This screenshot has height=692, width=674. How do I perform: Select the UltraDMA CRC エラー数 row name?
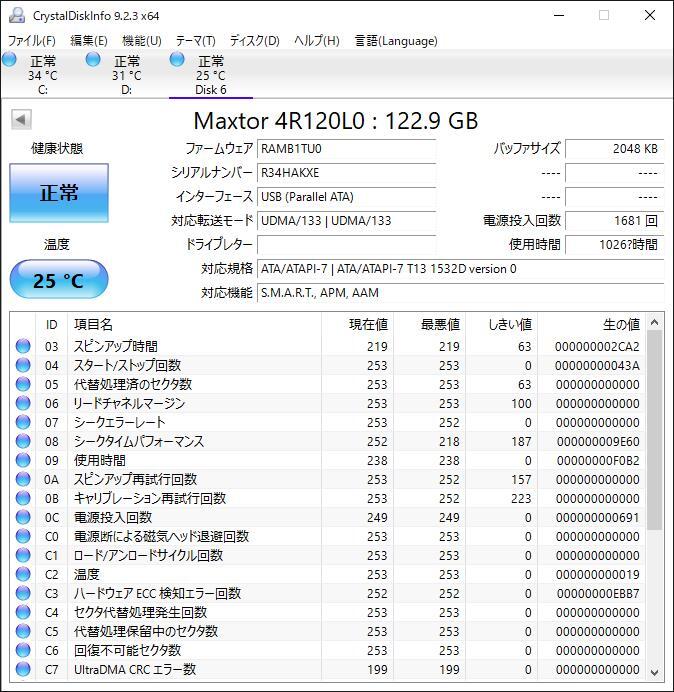point(135,669)
